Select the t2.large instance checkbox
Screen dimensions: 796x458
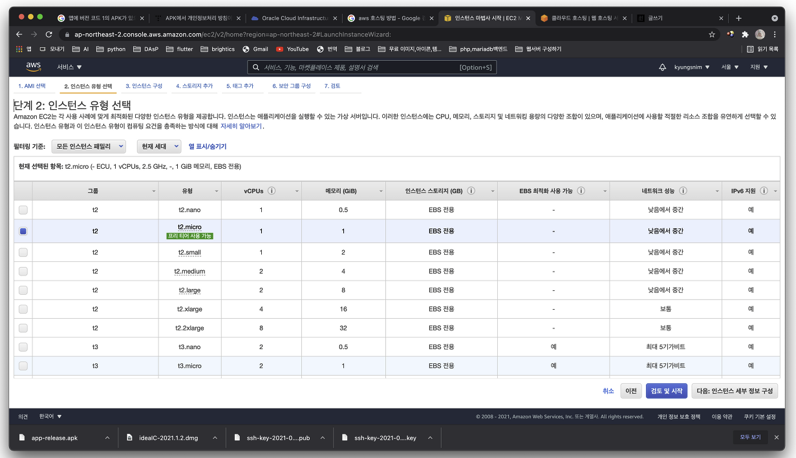23,290
